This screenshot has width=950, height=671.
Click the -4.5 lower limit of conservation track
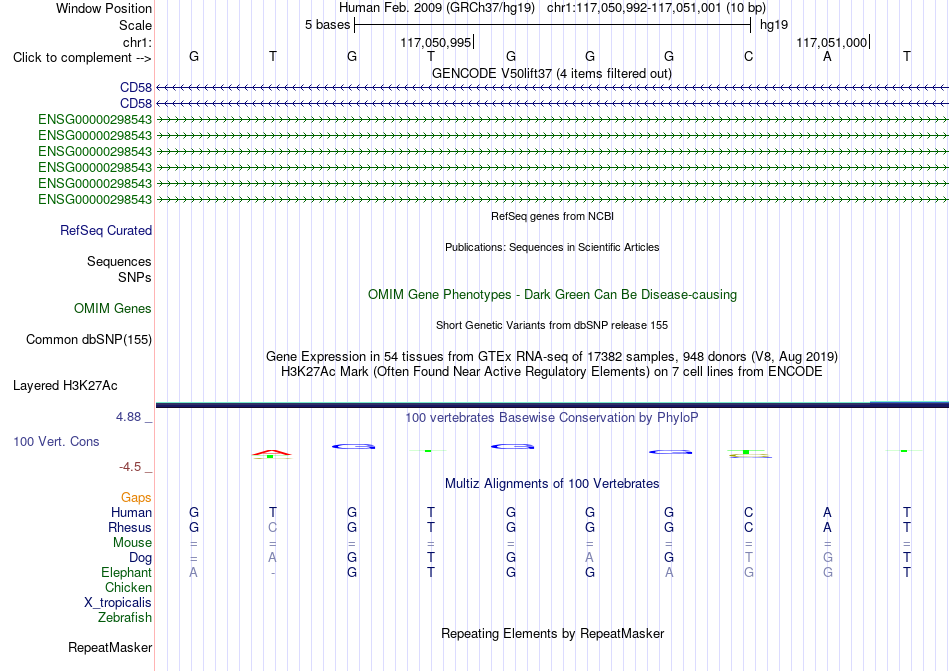tap(130, 466)
